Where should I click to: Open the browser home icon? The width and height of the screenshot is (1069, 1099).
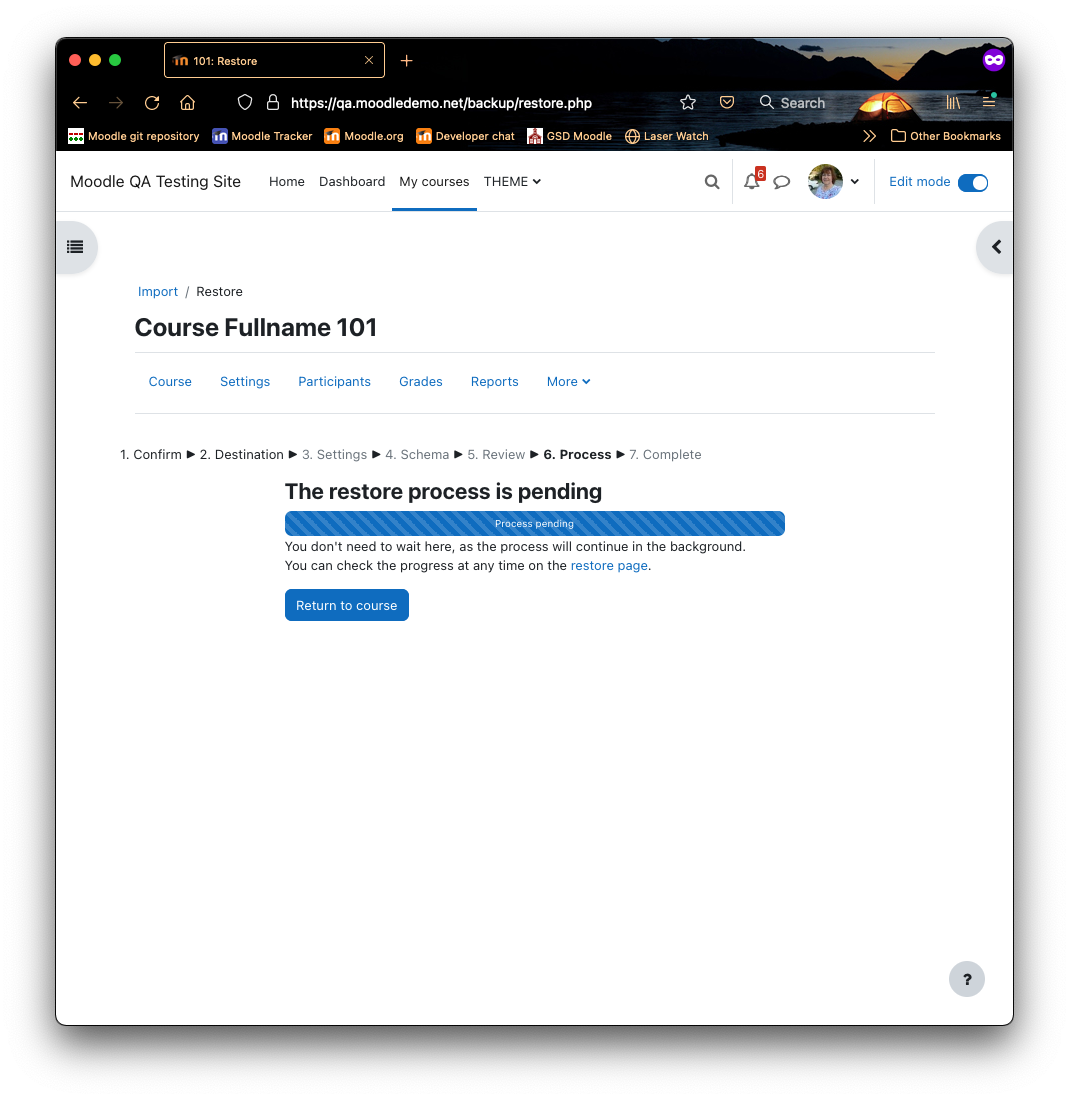click(187, 103)
